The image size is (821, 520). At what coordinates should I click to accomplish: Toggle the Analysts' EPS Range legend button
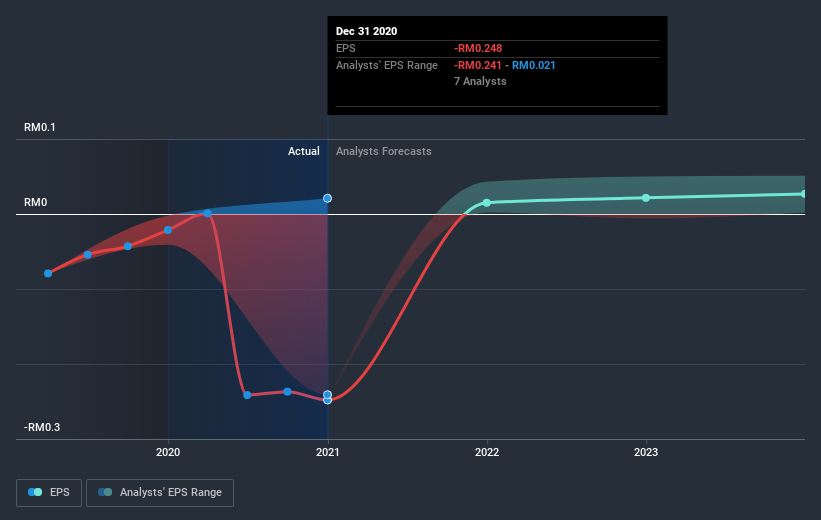160,492
